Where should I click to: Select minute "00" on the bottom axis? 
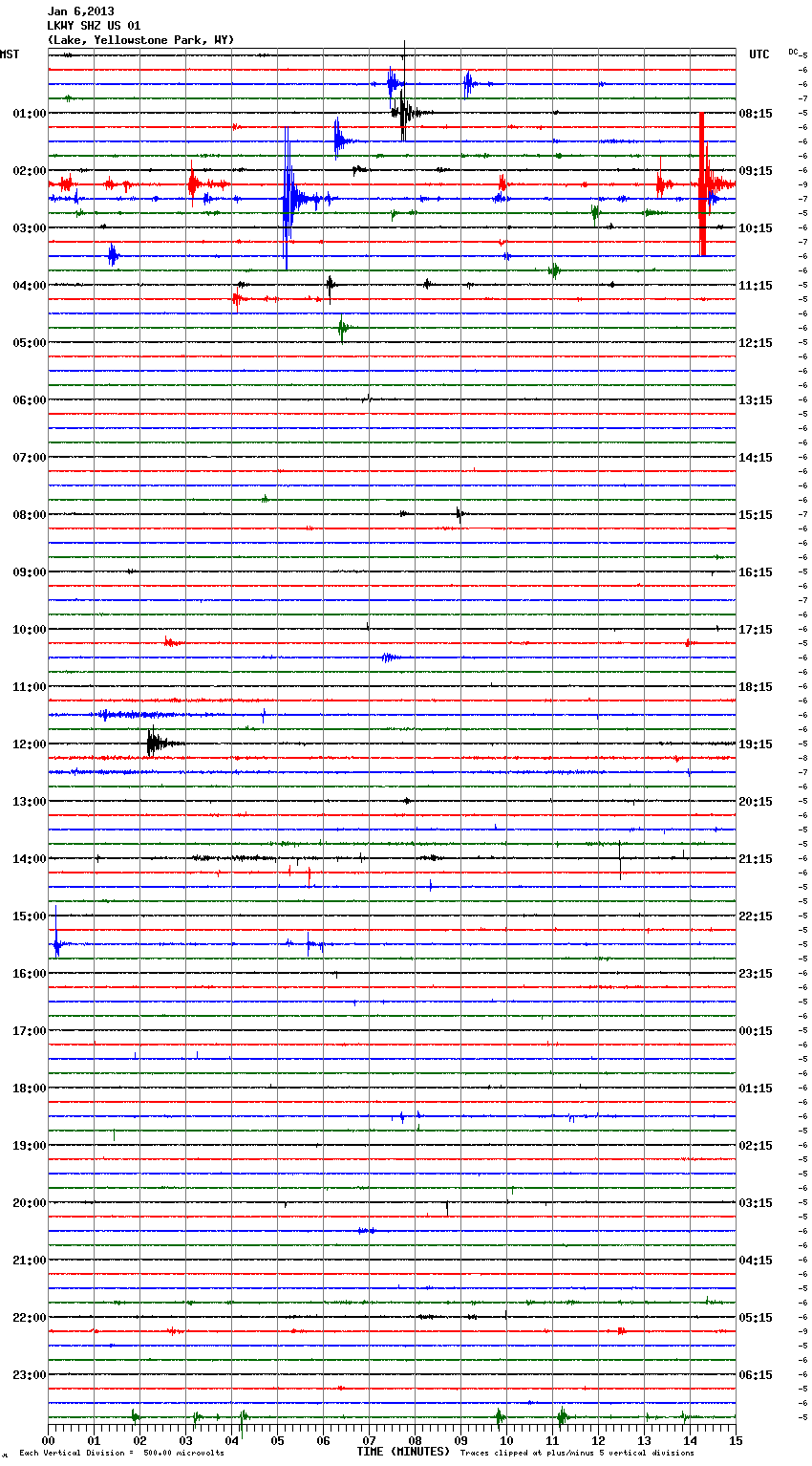(48, 1440)
